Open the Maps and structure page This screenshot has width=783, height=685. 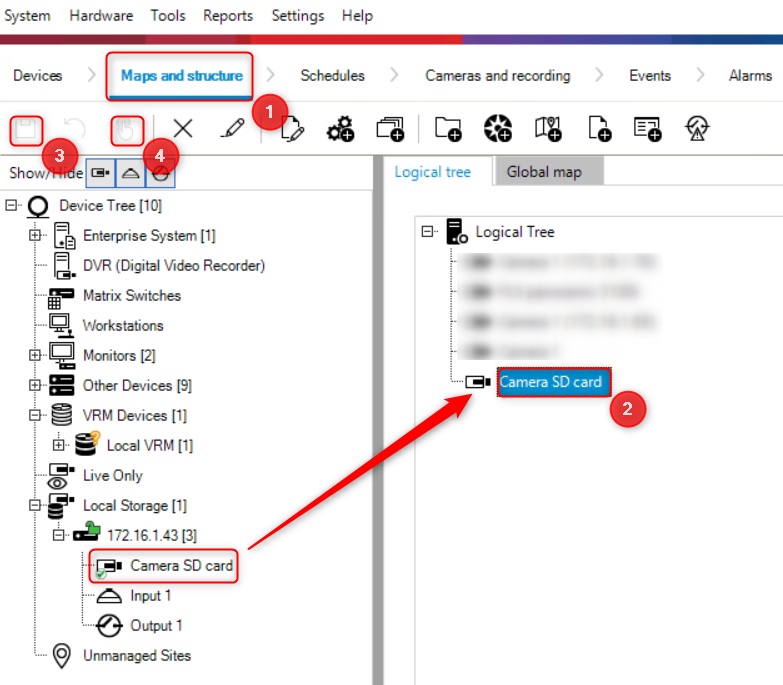182,75
